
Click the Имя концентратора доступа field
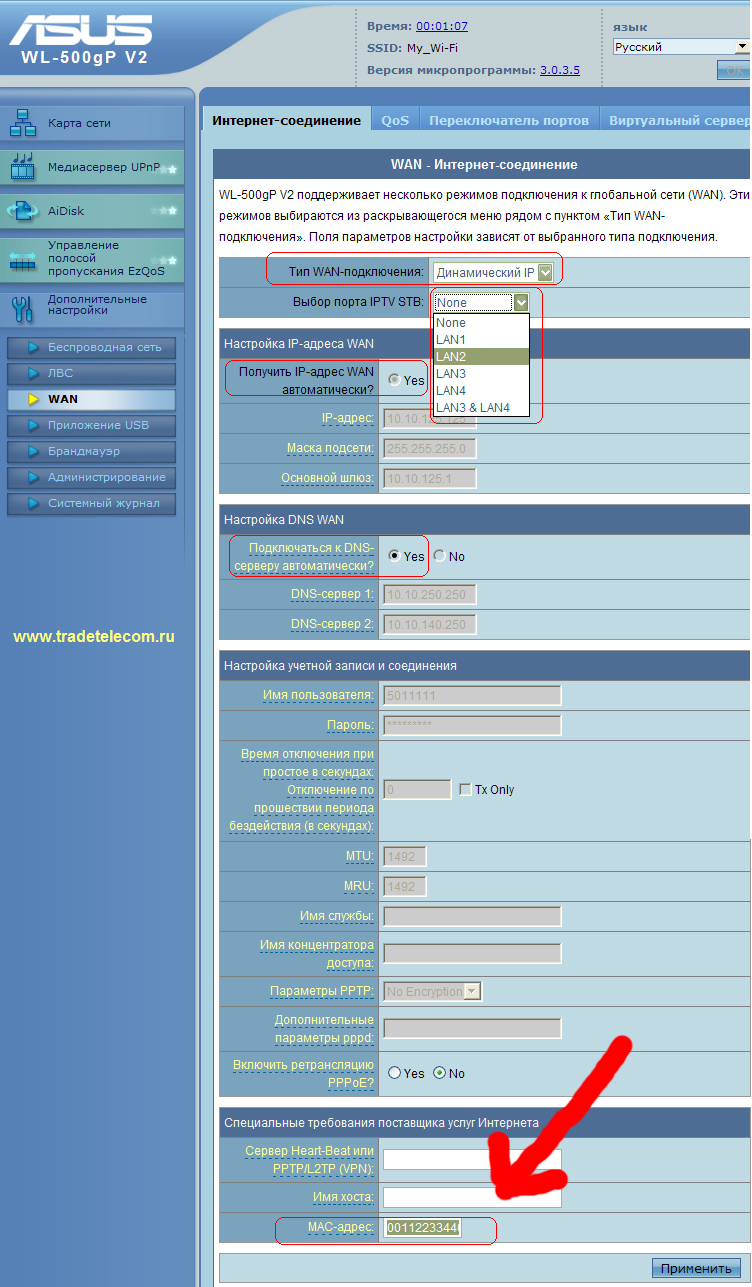click(472, 954)
